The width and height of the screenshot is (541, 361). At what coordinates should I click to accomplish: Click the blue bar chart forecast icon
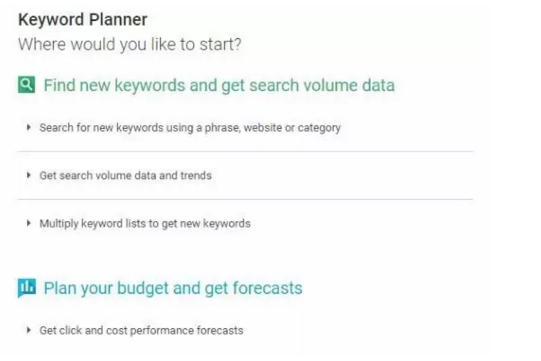coord(27,288)
